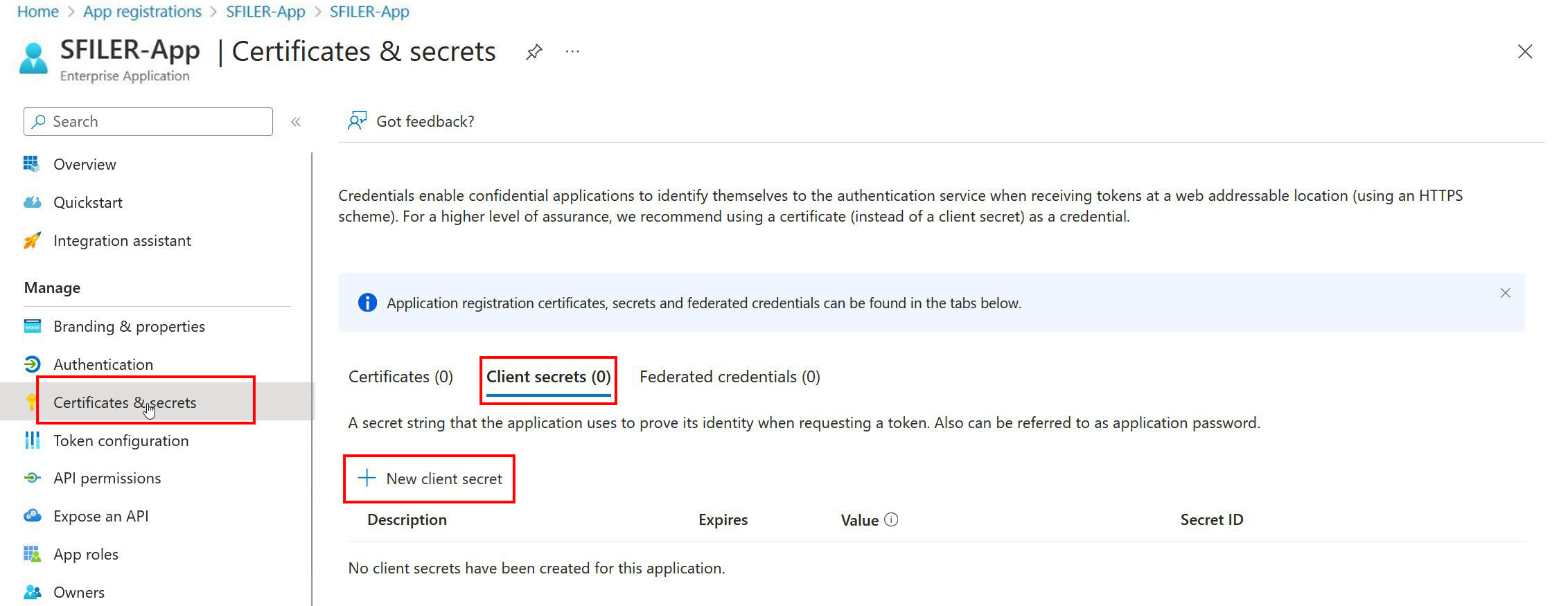Close the SFILER-App blade
Screen dimensions: 1568x606
(x=1524, y=52)
